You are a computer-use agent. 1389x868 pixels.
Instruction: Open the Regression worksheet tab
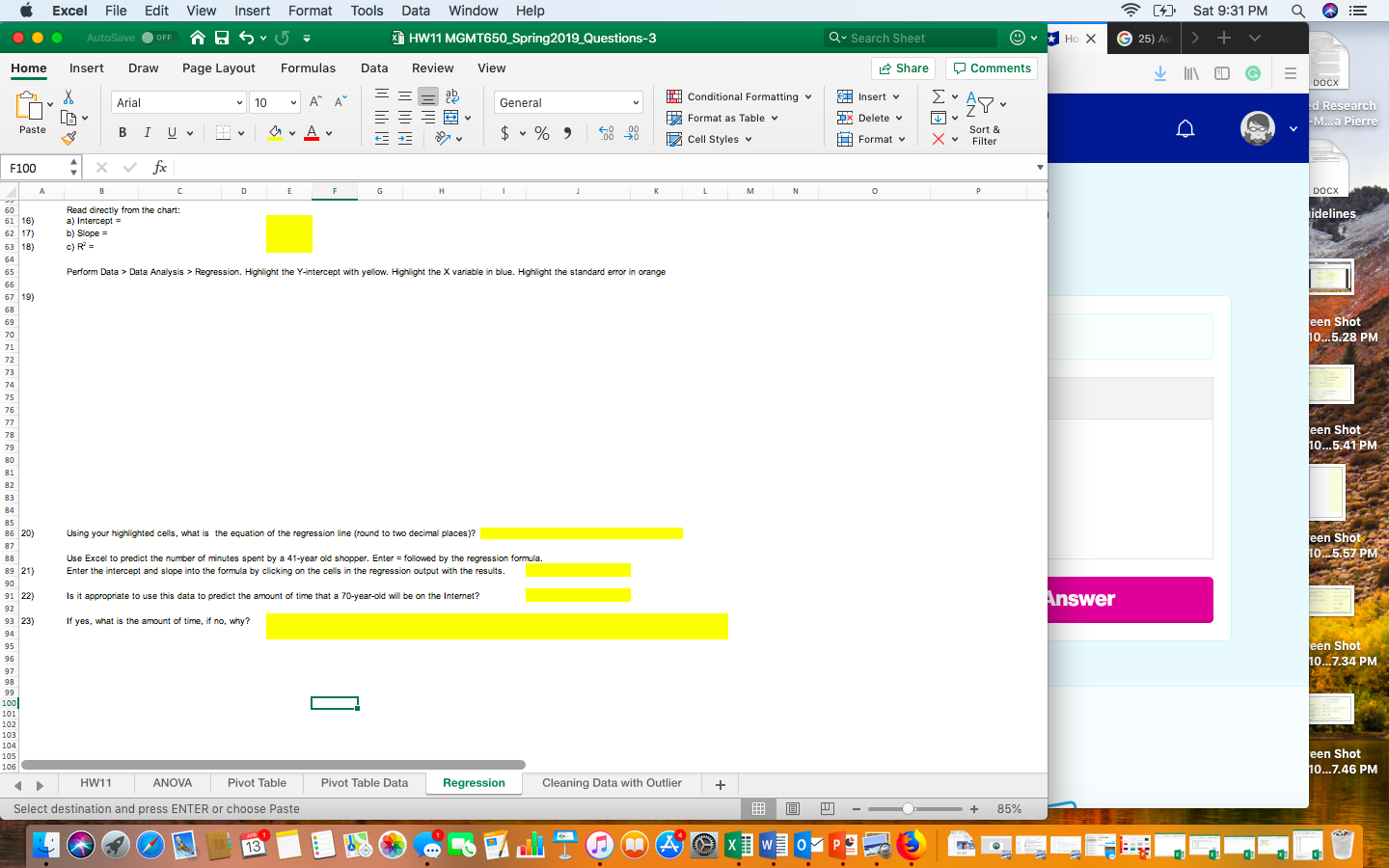474,784
